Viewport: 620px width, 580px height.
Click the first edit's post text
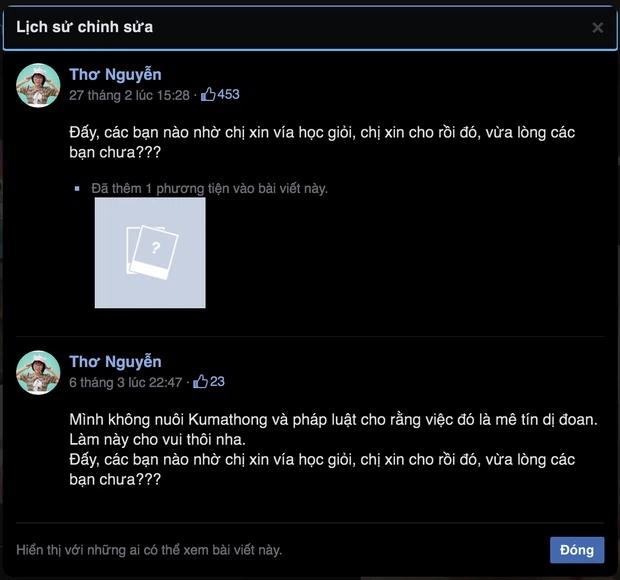(x=322, y=142)
